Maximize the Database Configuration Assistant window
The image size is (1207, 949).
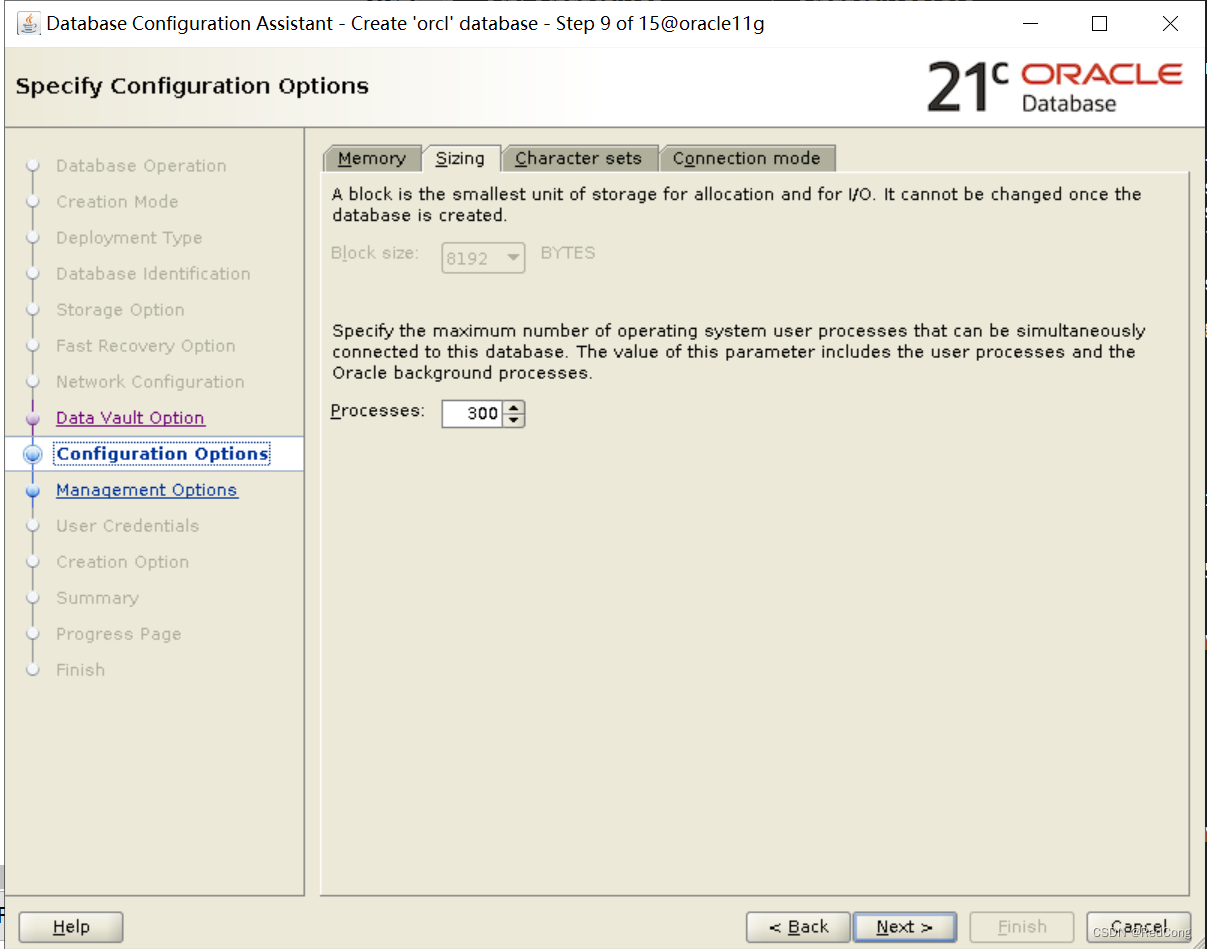(x=1099, y=24)
